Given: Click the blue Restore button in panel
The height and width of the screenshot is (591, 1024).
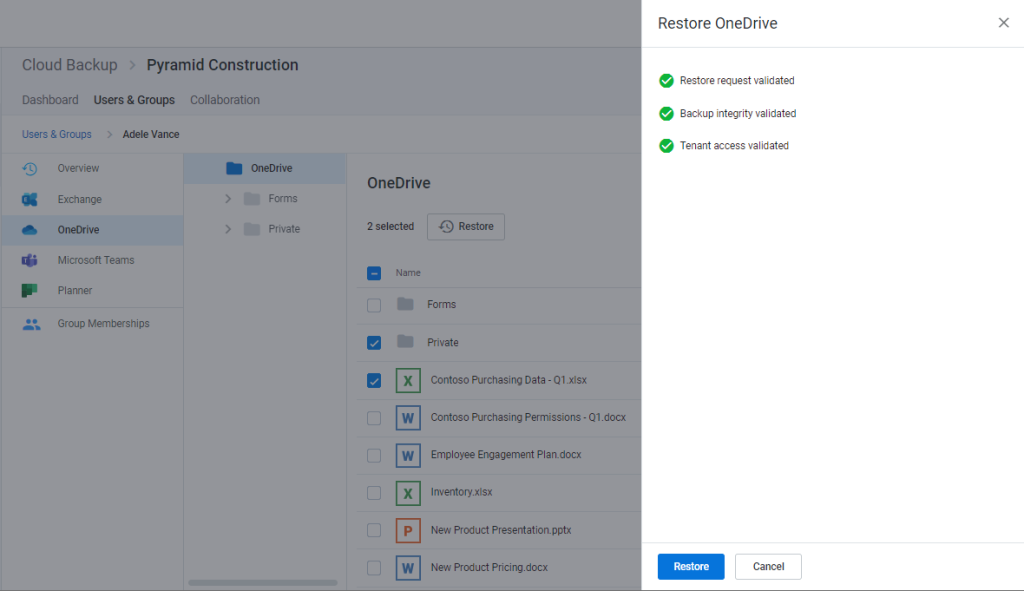Looking at the screenshot, I should [691, 567].
